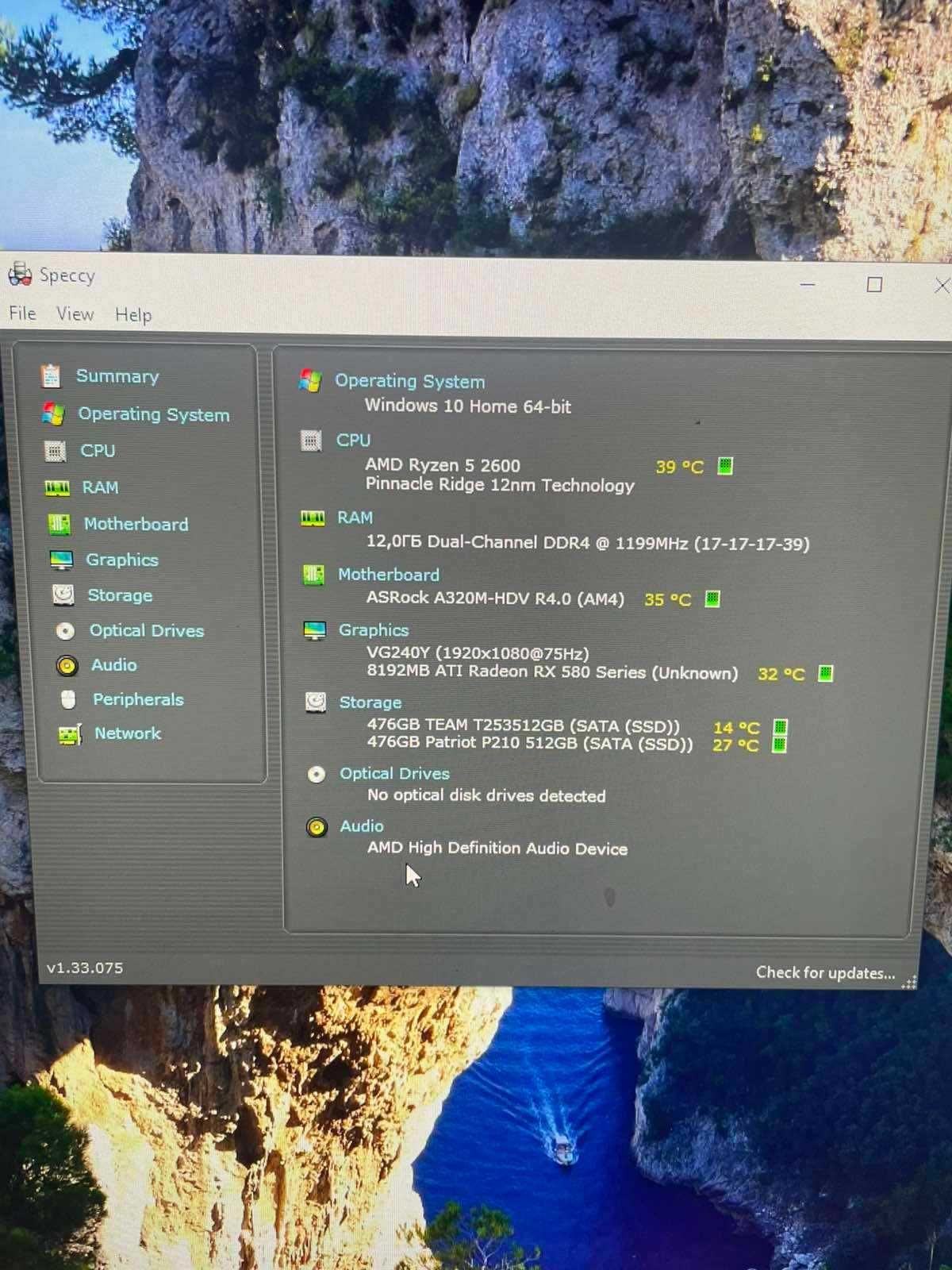Viewport: 952px width, 1270px height.
Task: Click the TEAM SSD temperature status indicator
Action: point(781,727)
